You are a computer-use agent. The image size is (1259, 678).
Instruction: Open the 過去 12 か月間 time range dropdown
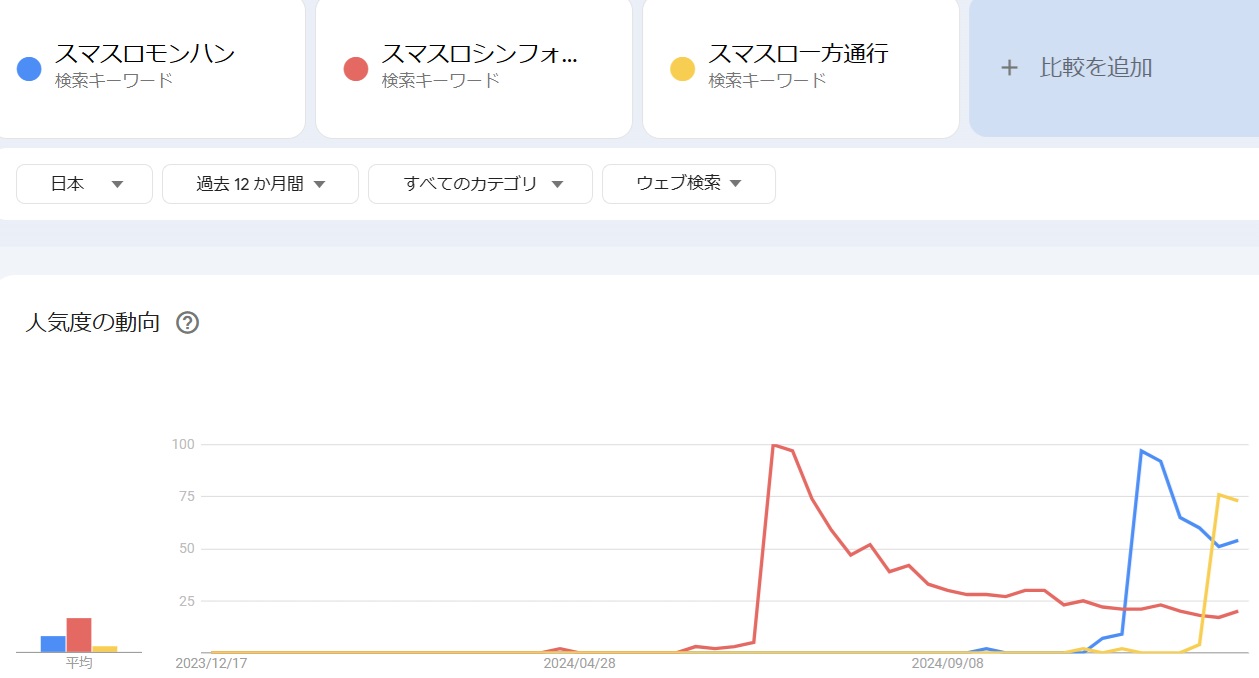[259, 184]
